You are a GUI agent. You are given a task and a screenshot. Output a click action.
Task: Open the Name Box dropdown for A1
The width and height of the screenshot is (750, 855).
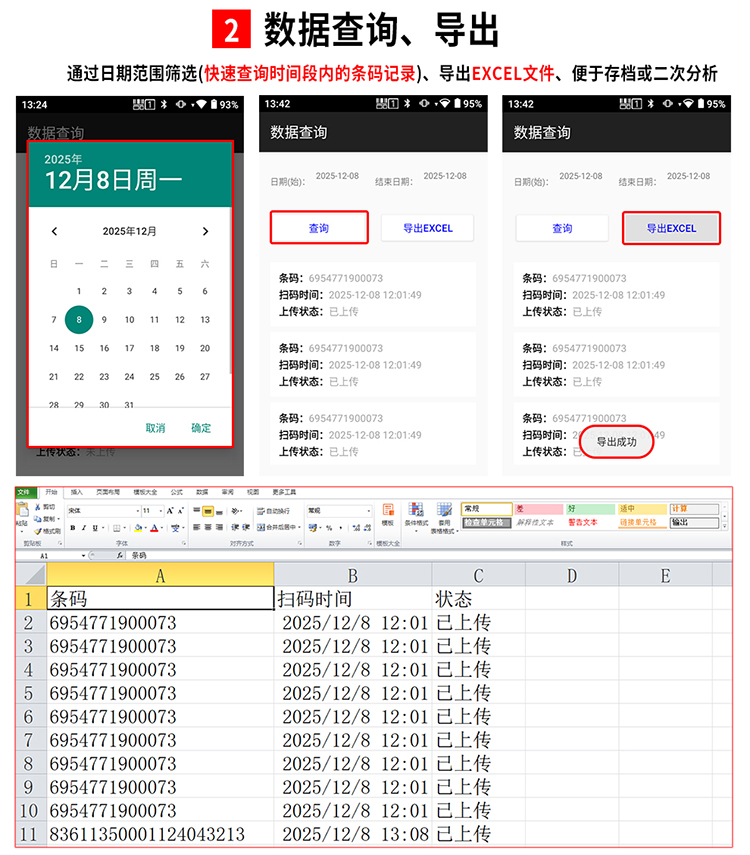83,556
